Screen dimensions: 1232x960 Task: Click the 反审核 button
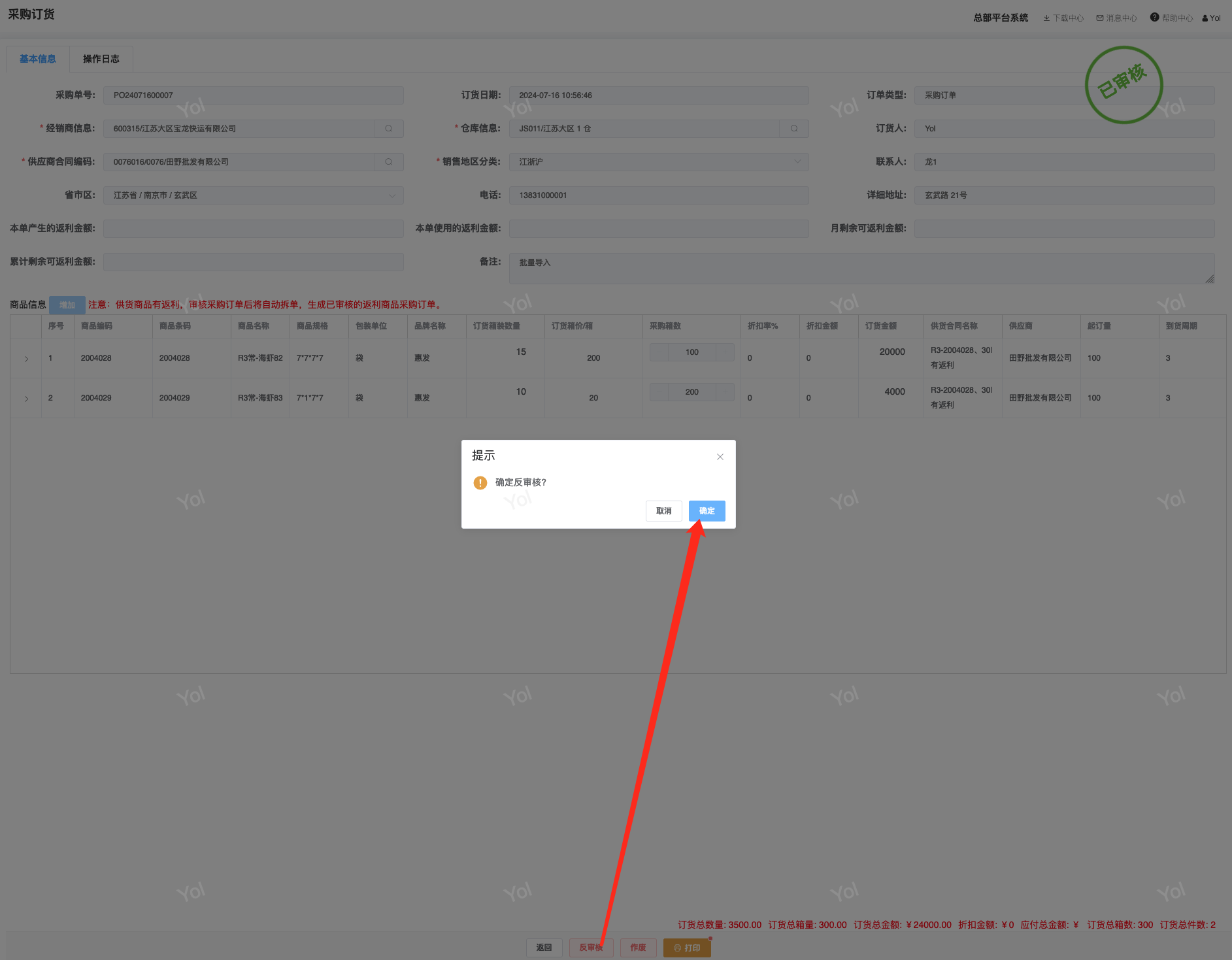(591, 948)
